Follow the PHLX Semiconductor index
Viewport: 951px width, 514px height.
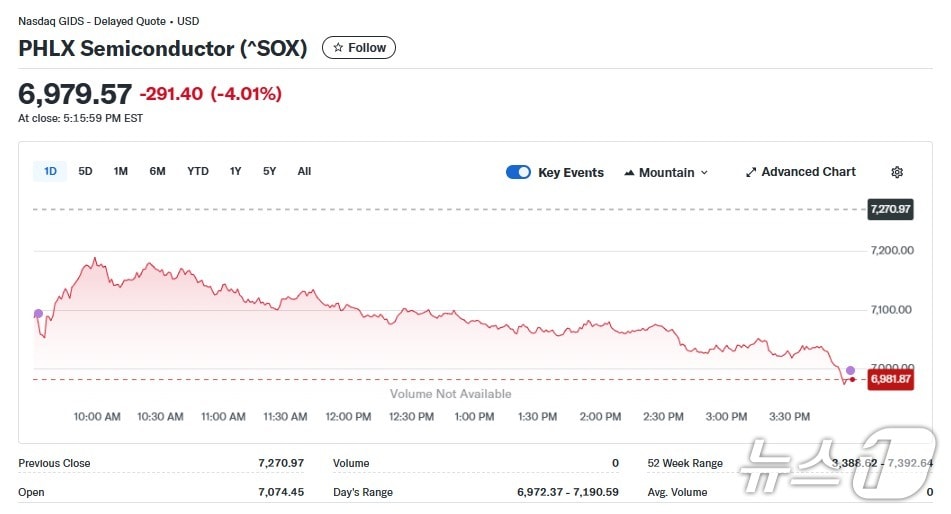pyautogui.click(x=359, y=47)
